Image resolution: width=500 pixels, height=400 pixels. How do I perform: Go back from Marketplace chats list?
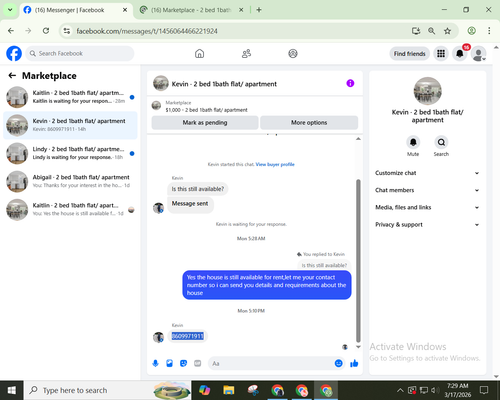click(x=12, y=76)
